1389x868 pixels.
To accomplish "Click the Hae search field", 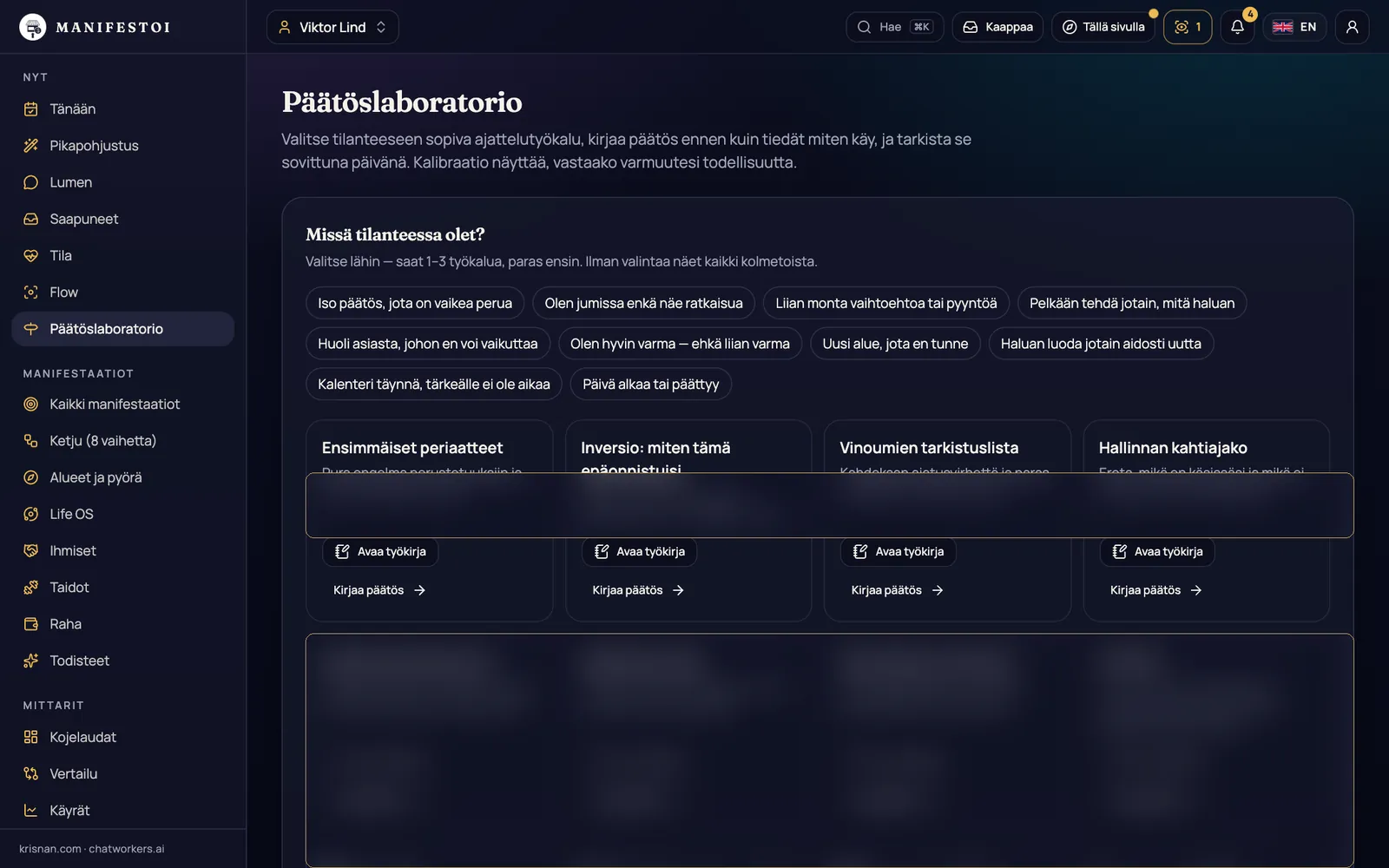I will coord(894,27).
